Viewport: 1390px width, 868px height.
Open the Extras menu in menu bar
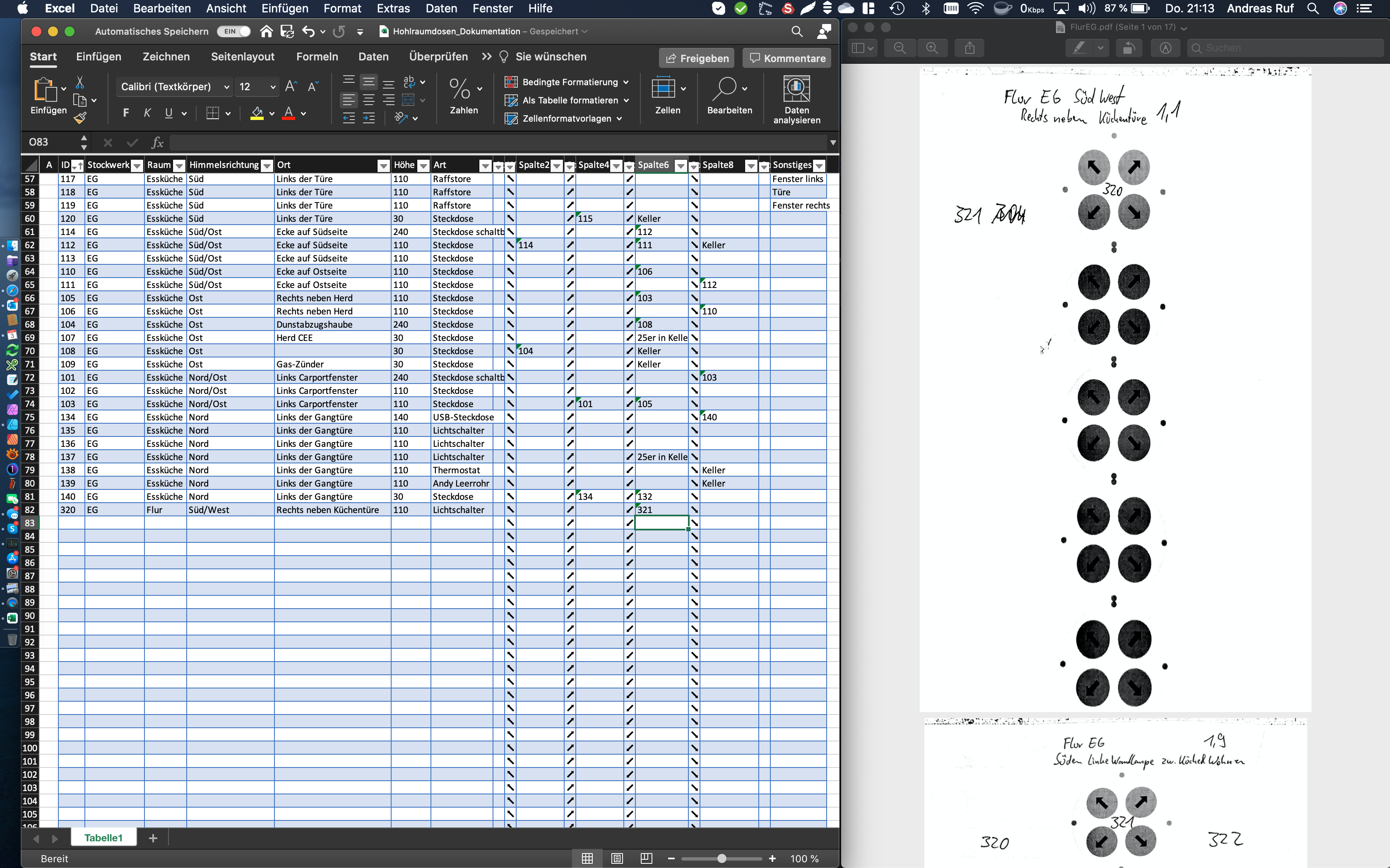pyautogui.click(x=393, y=9)
